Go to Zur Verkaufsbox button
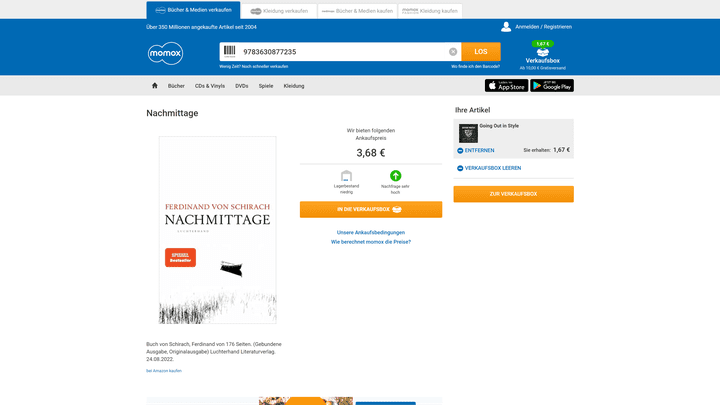720x405 pixels. pyautogui.click(x=513, y=194)
